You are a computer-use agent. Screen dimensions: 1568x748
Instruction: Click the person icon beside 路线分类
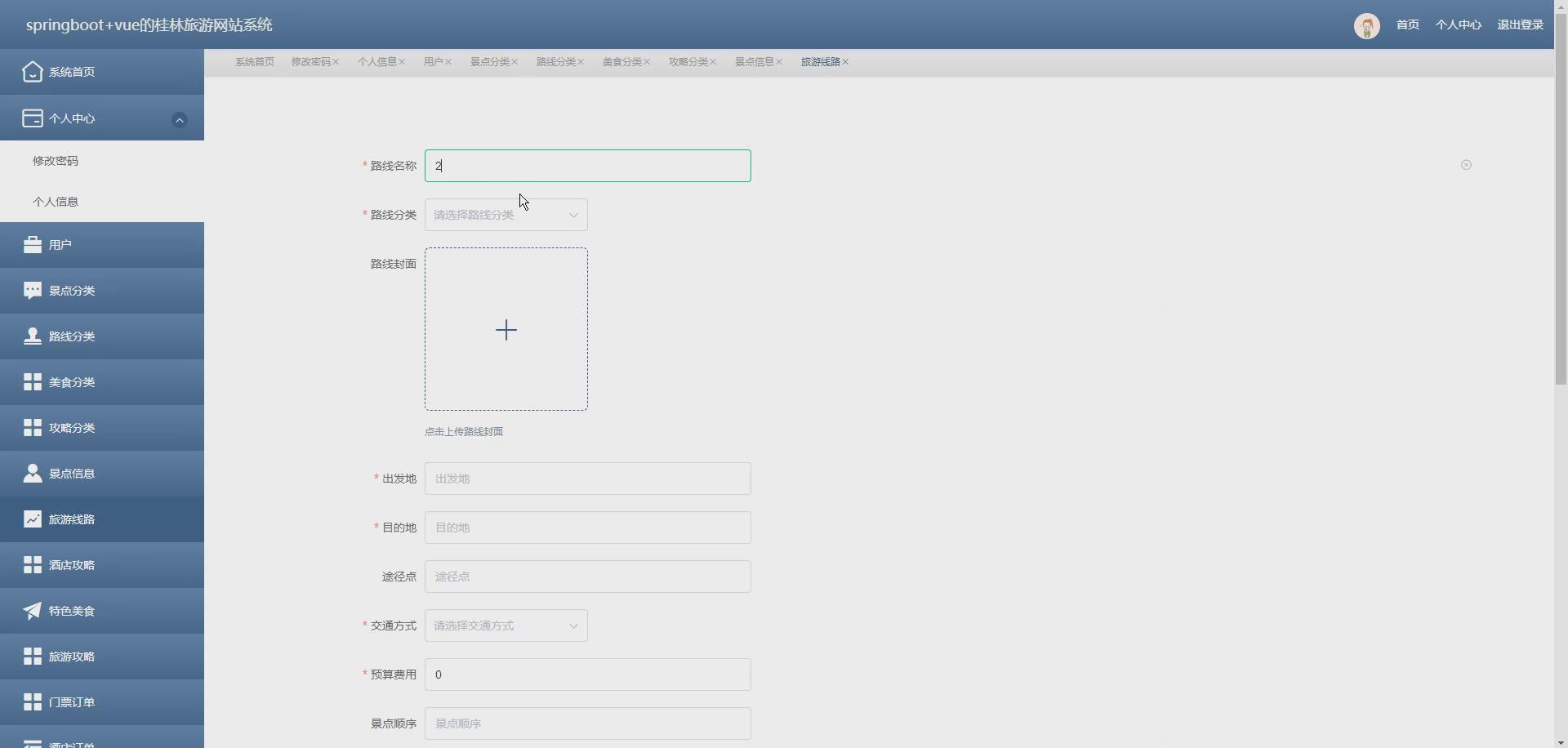click(32, 336)
